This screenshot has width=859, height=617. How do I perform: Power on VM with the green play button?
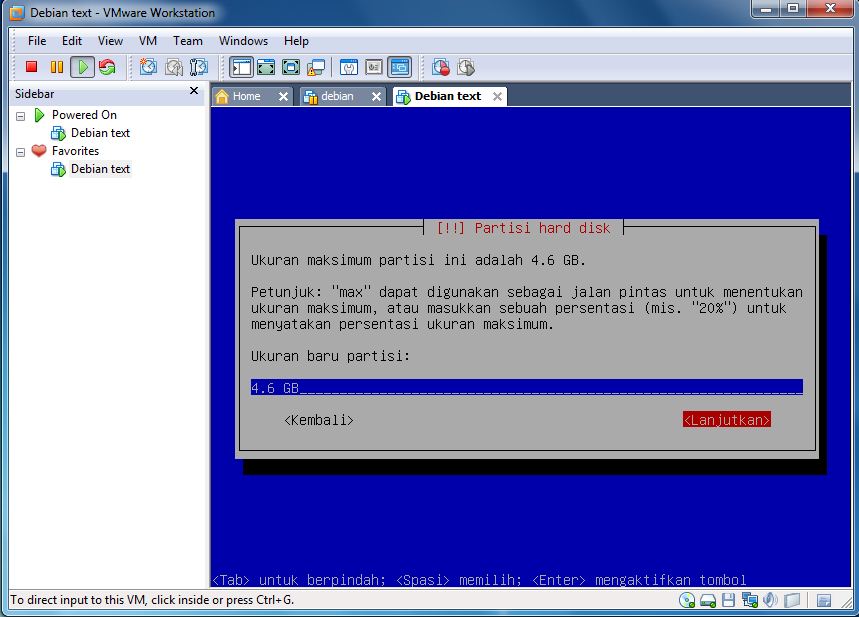82,67
